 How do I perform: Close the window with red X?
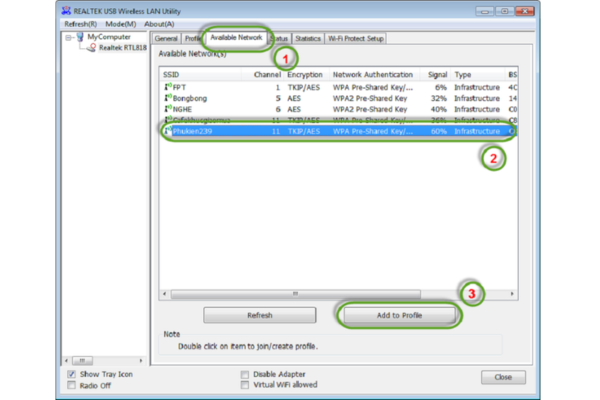[x=525, y=11]
